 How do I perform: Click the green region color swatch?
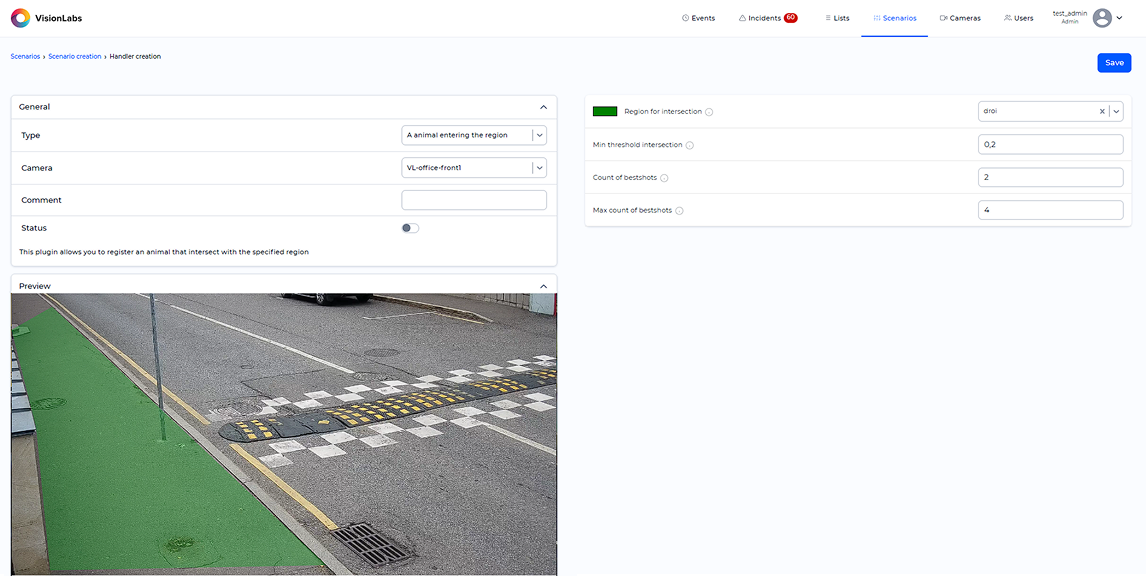click(605, 112)
